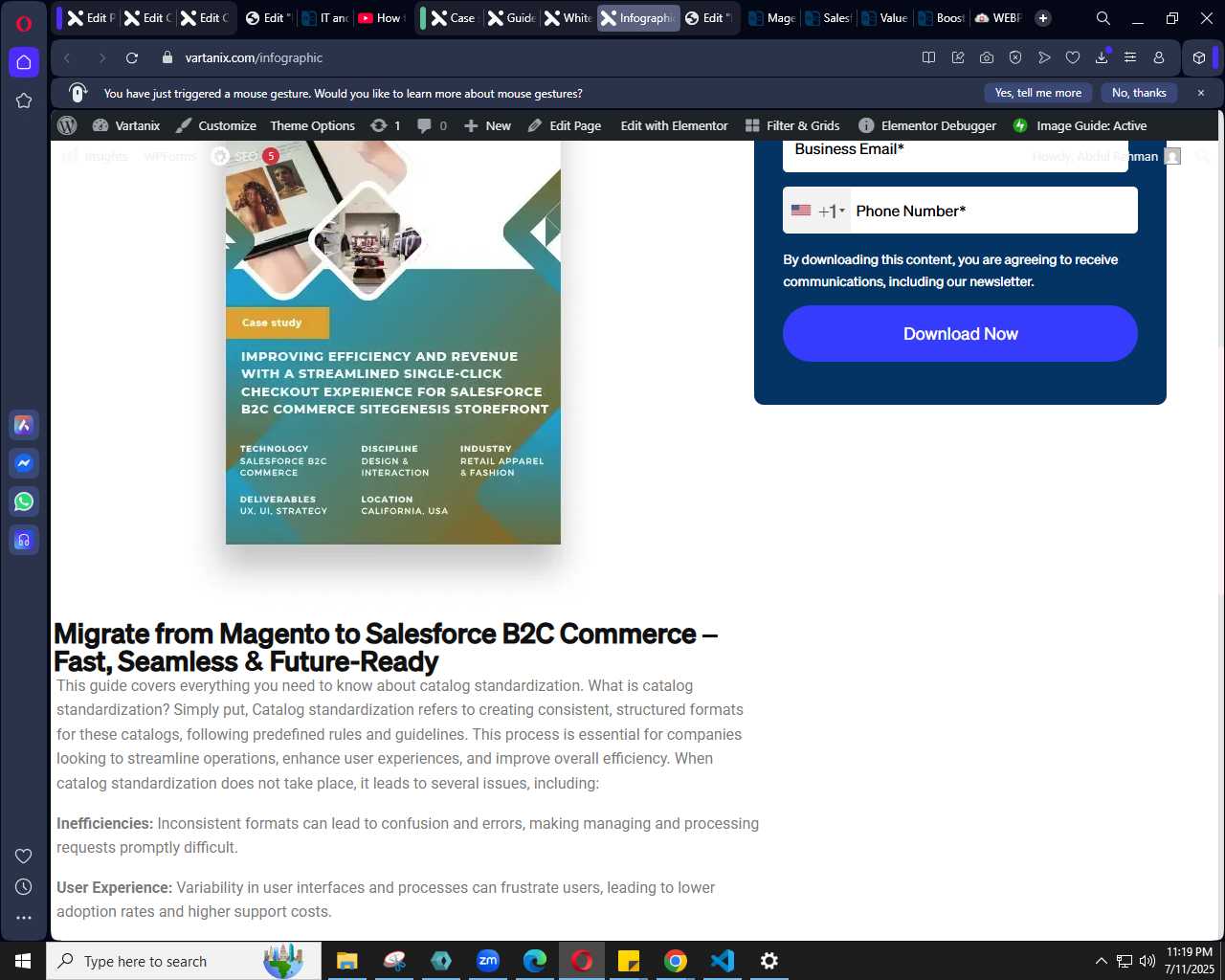
Task: Open a new tab with the plus button
Action: [1043, 18]
